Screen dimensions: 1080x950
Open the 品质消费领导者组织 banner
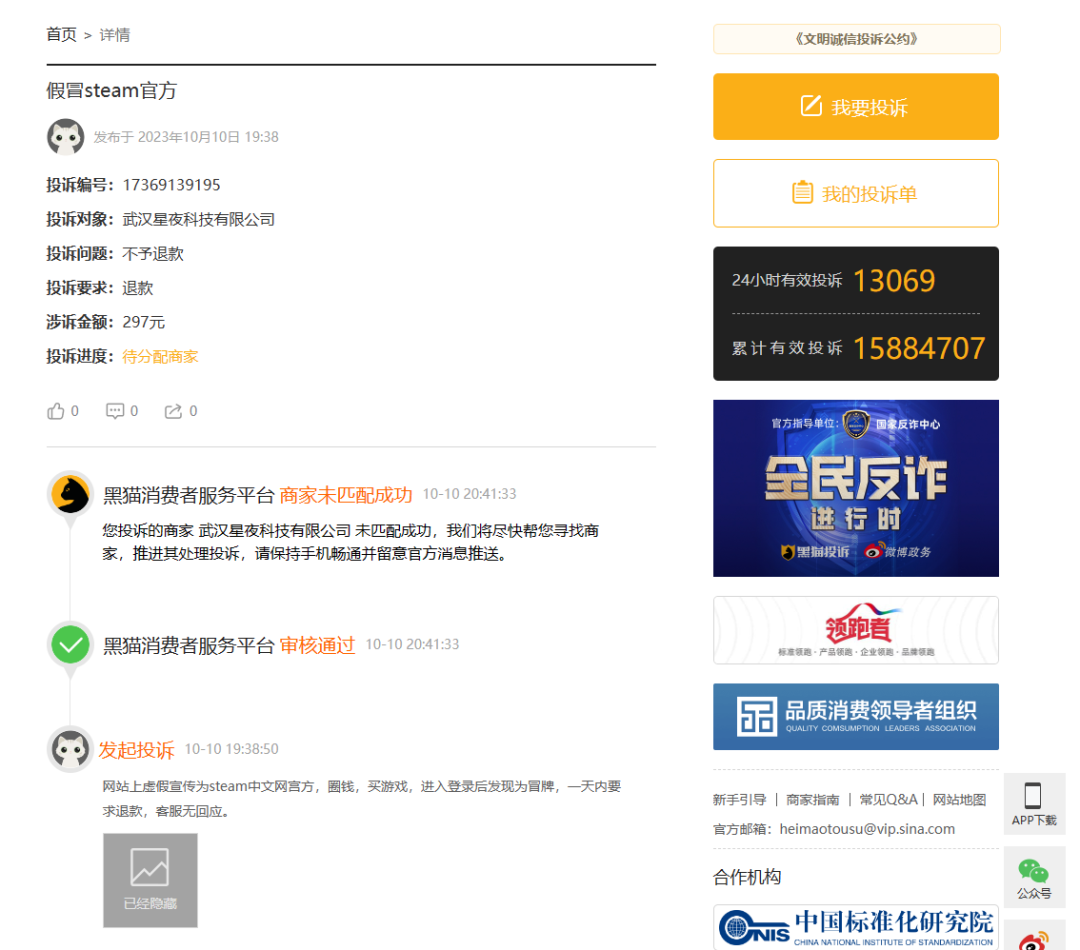(x=855, y=716)
